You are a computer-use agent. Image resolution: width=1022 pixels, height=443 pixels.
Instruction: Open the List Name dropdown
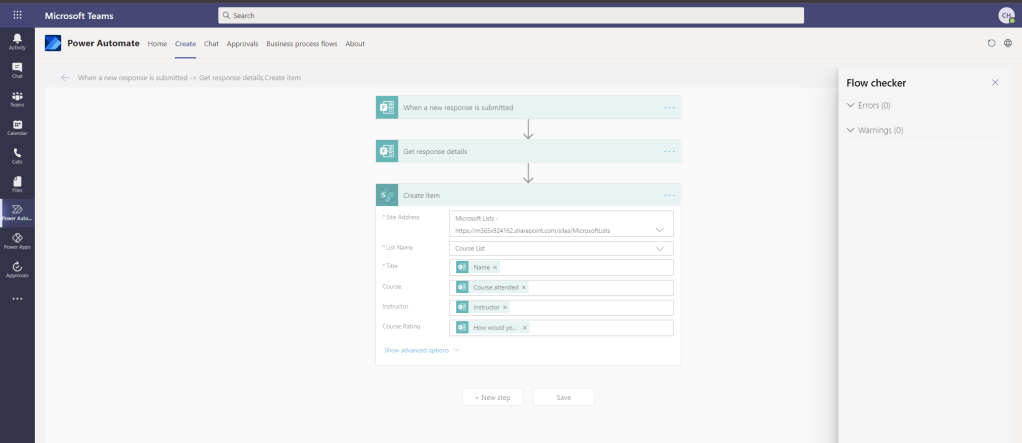click(x=659, y=248)
